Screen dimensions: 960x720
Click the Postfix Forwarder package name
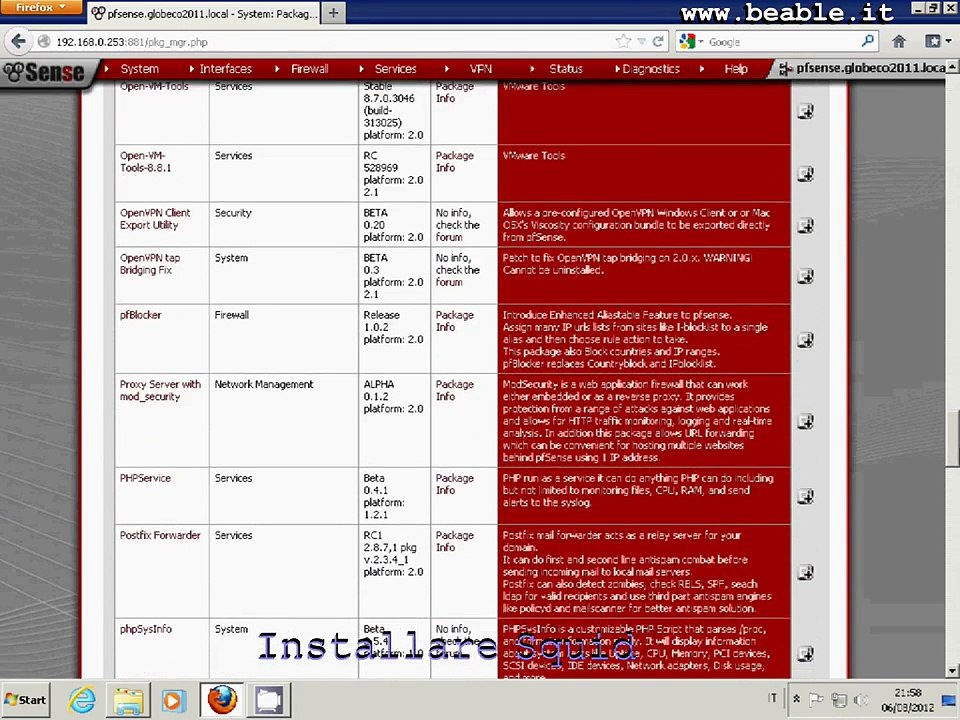pos(160,536)
